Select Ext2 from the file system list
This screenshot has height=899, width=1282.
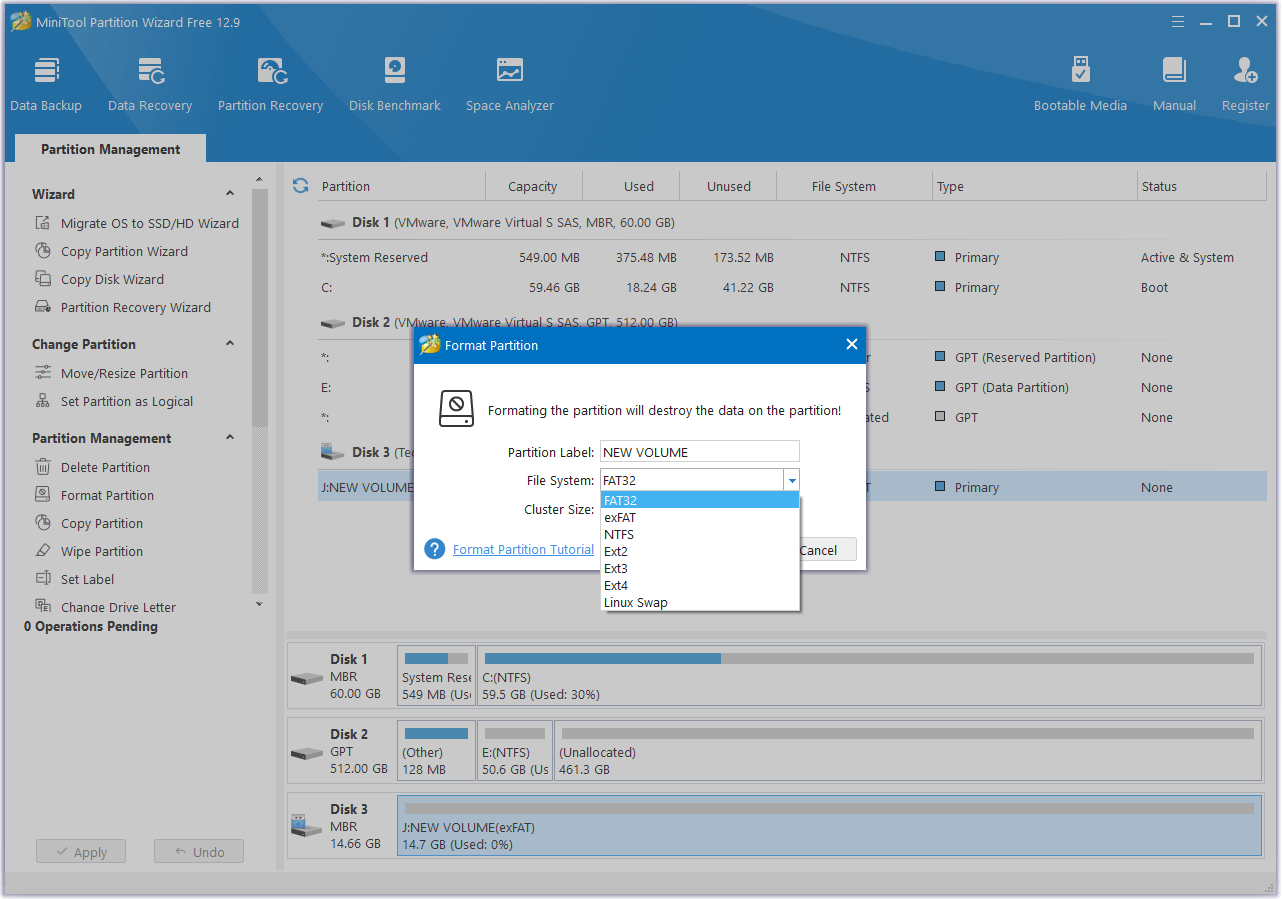click(x=700, y=551)
